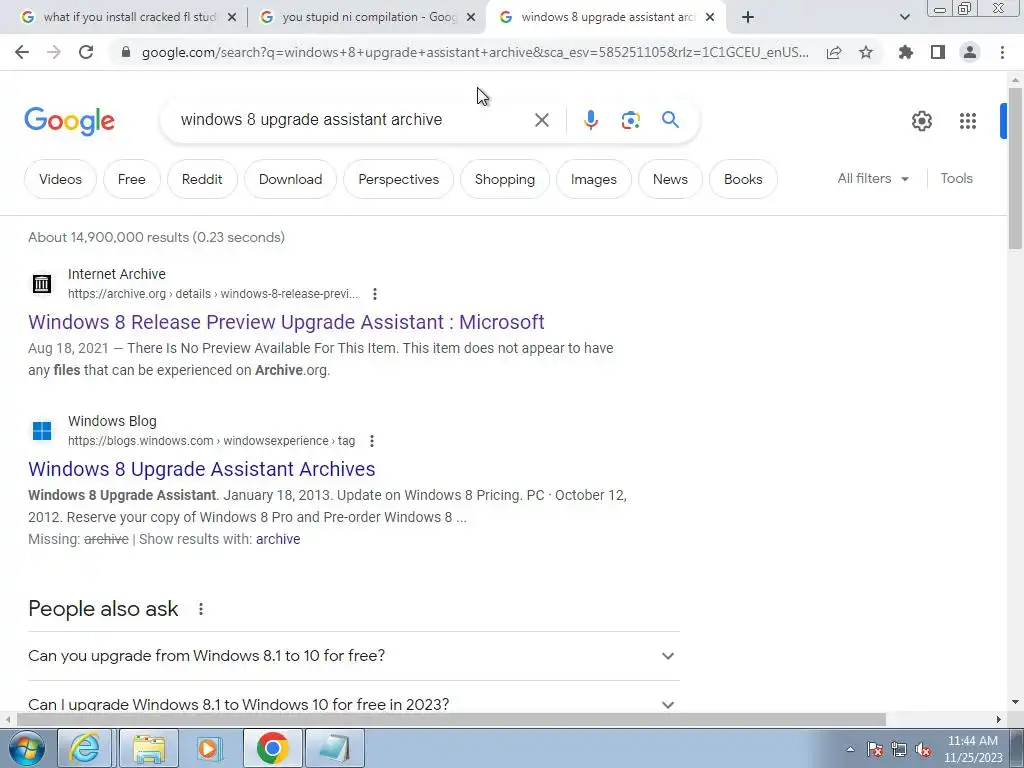The height and width of the screenshot is (768, 1024).
Task: Open Windows 8 Release Preview Upgrade Assistant link
Action: (x=286, y=322)
